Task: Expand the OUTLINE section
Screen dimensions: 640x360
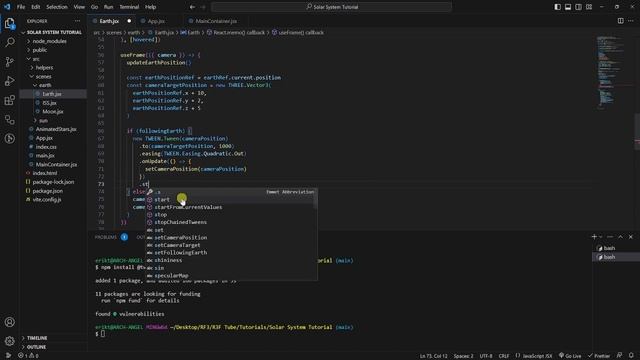Action: (36, 347)
